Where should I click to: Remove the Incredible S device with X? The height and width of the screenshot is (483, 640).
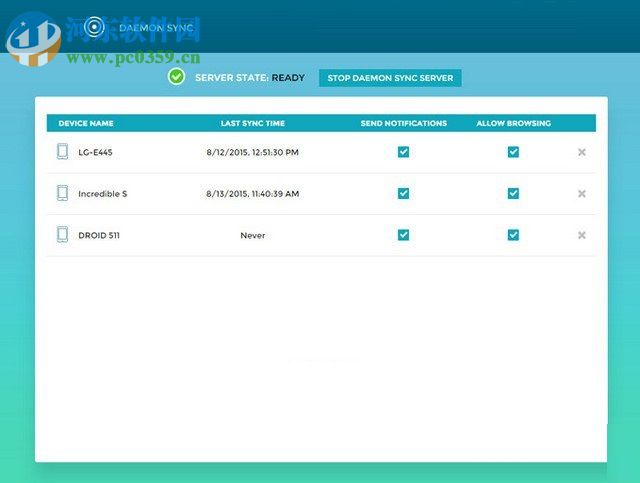pos(582,194)
